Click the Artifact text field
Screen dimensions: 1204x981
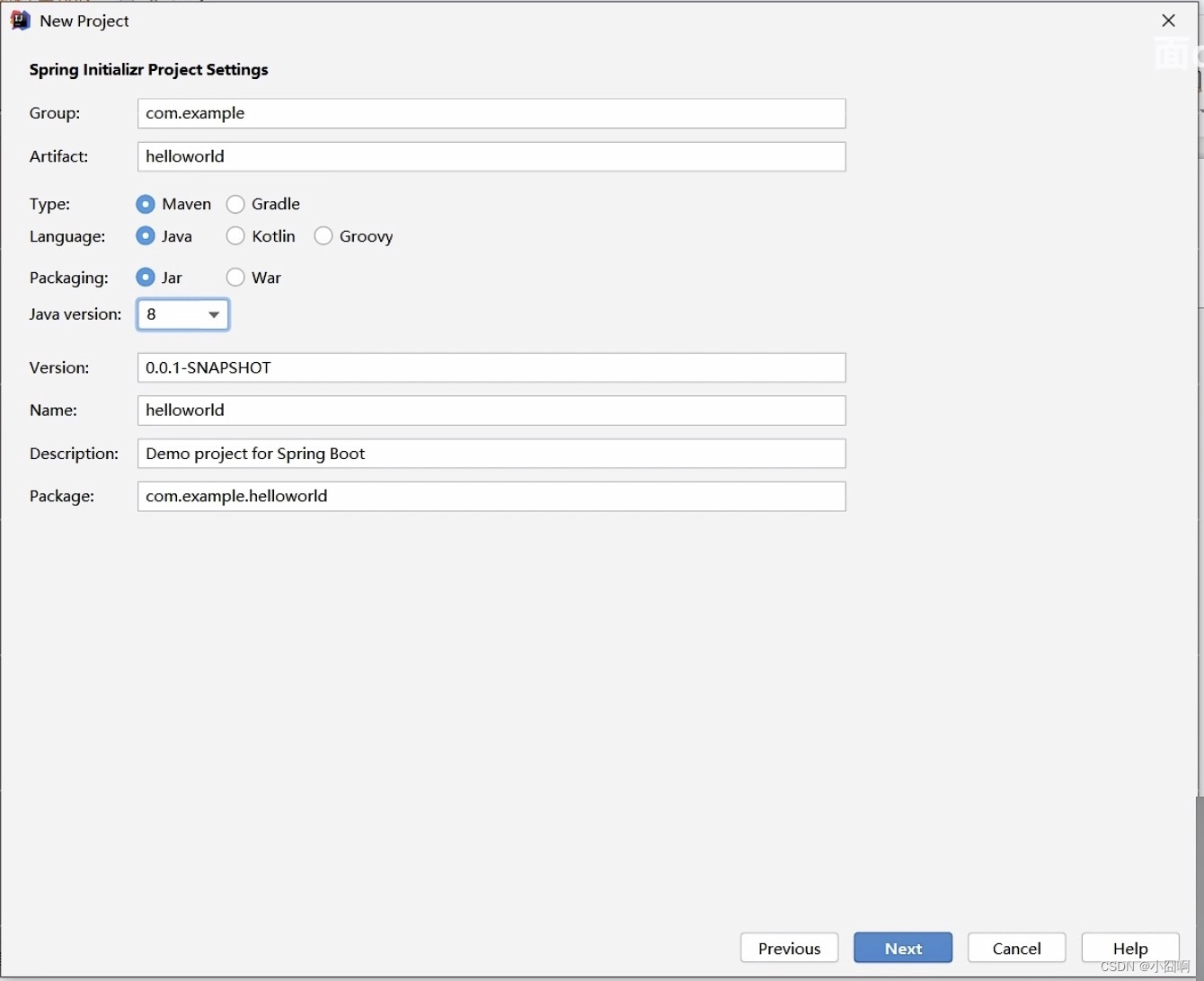coord(491,156)
